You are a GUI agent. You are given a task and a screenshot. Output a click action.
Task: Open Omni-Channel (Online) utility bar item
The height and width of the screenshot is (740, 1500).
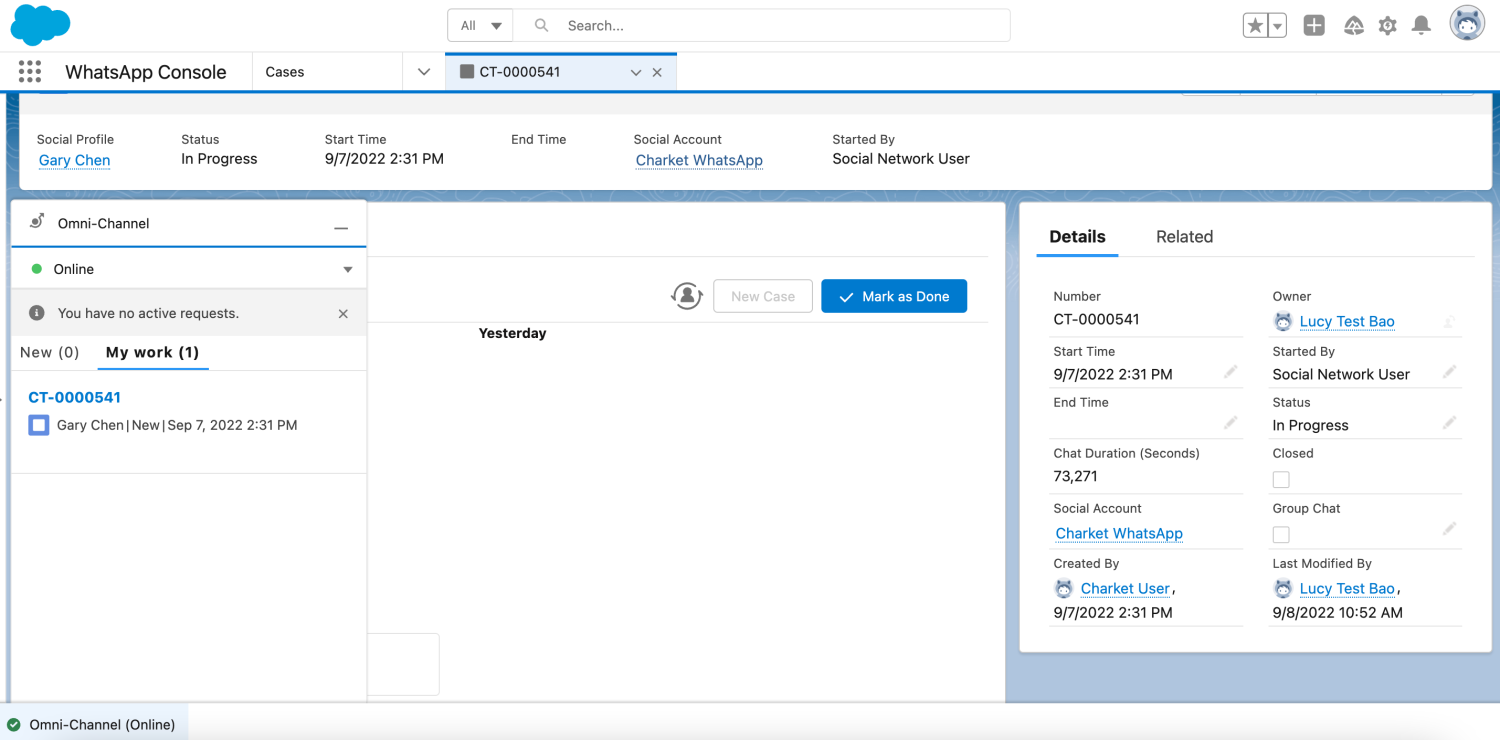[93, 724]
